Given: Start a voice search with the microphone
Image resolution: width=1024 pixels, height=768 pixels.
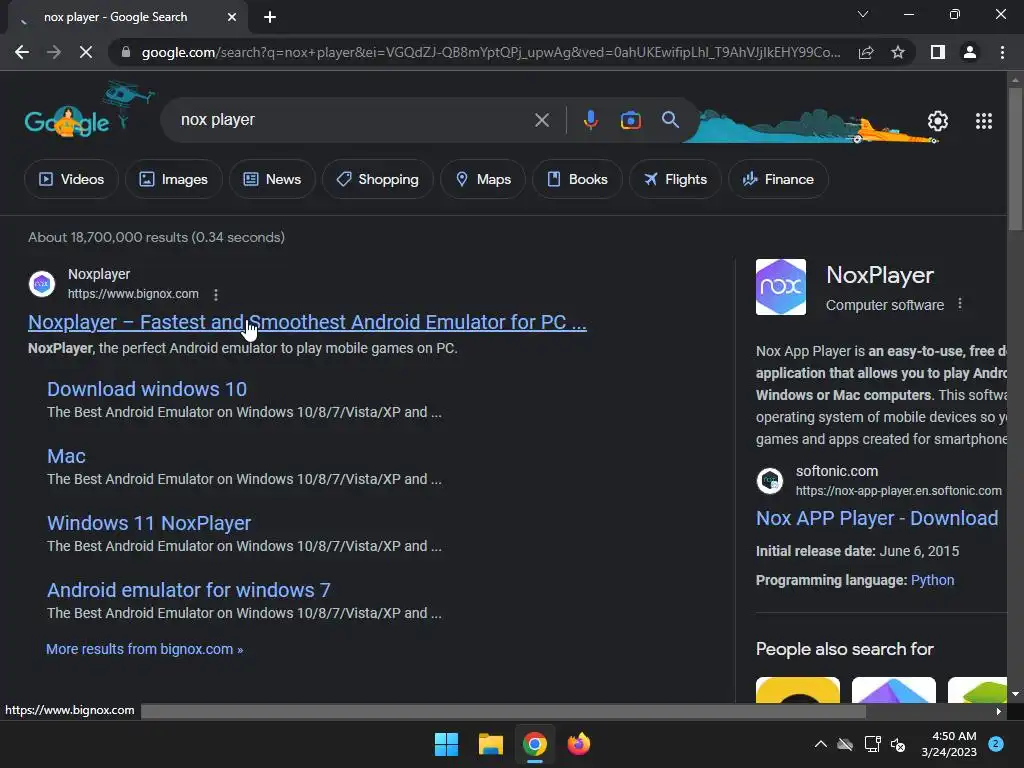Looking at the screenshot, I should tap(590, 120).
